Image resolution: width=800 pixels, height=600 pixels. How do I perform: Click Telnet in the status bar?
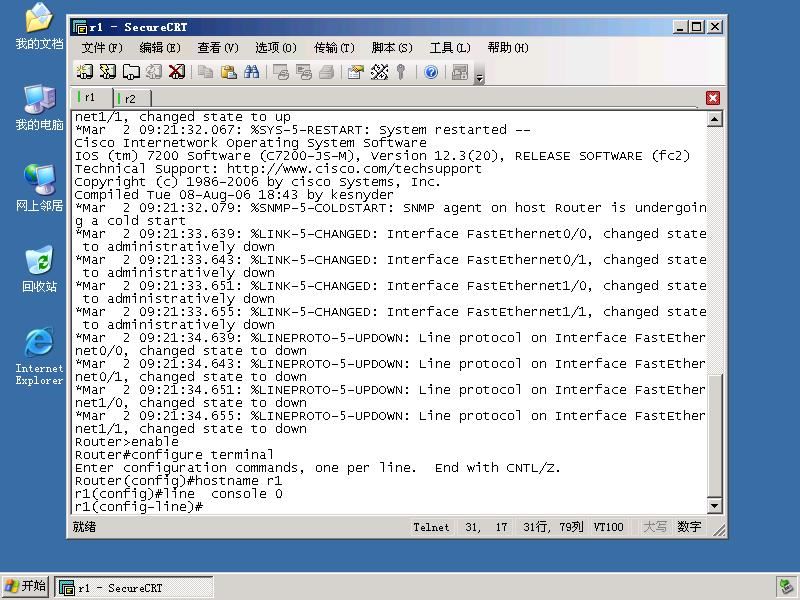(432, 528)
